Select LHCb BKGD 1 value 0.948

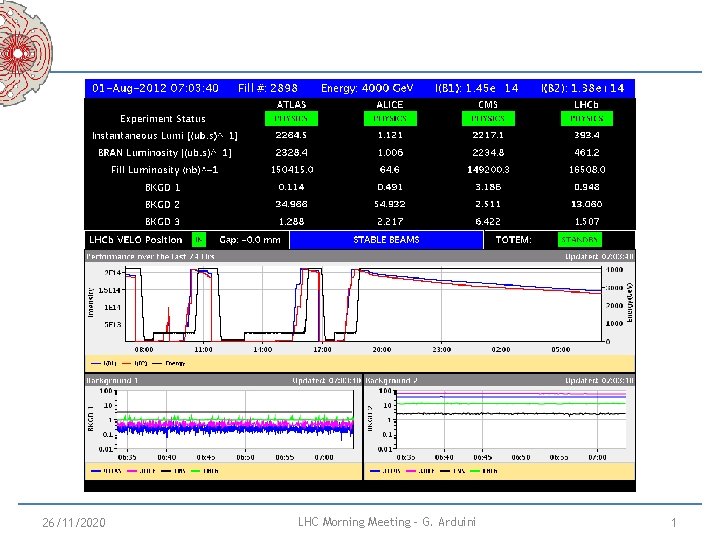pyautogui.click(x=586, y=187)
